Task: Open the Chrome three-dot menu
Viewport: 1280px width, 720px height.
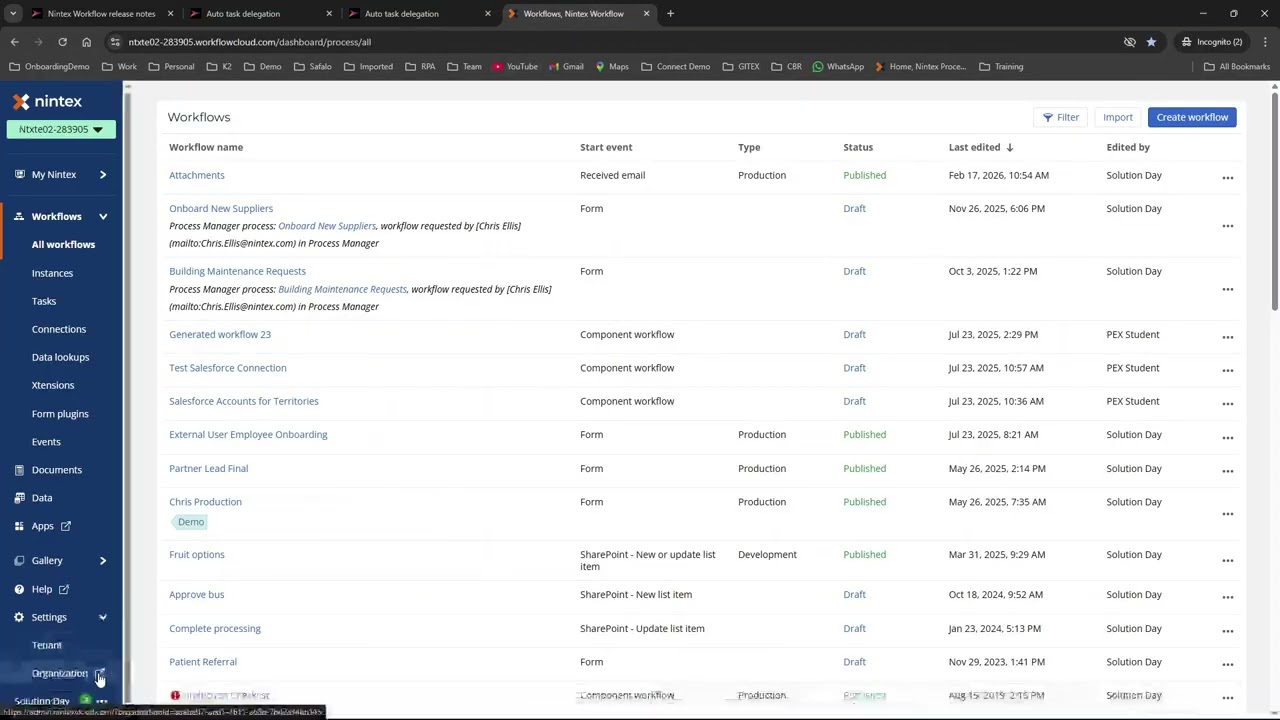Action: pyautogui.click(x=1265, y=42)
